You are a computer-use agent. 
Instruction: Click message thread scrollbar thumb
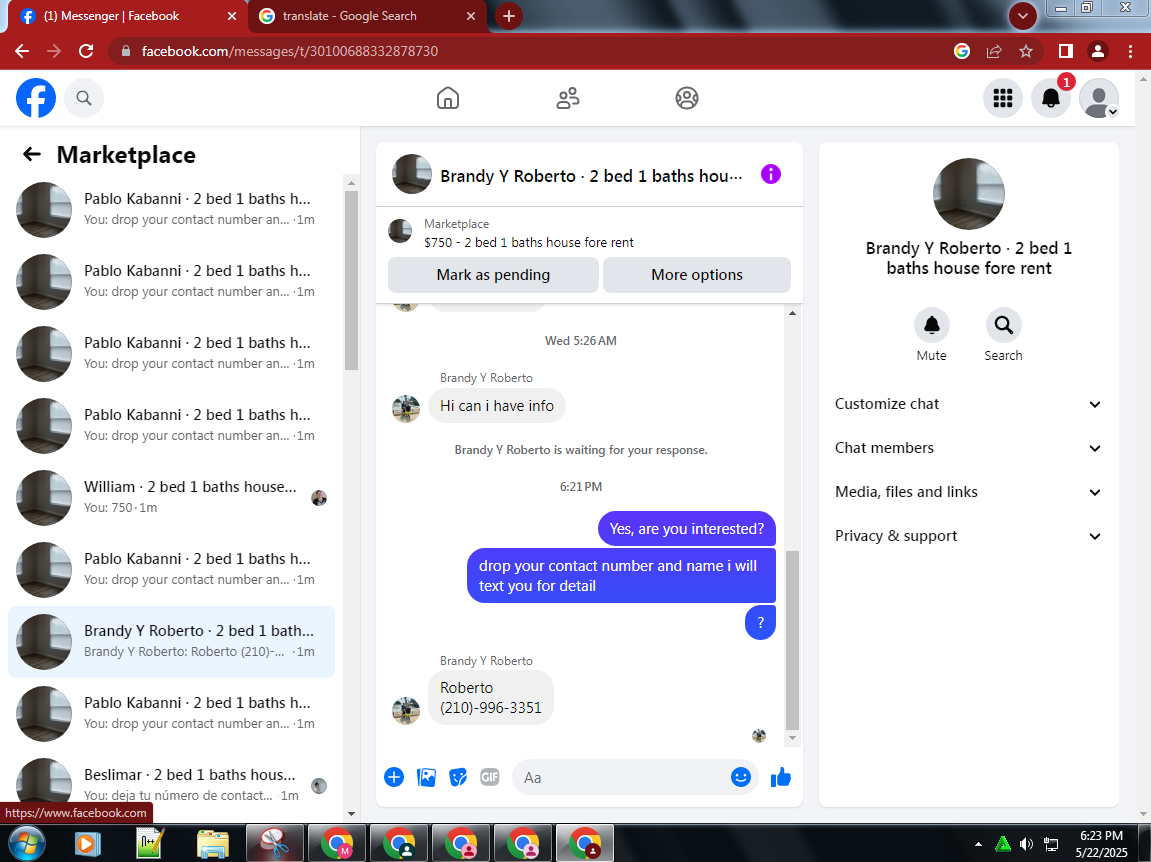792,639
